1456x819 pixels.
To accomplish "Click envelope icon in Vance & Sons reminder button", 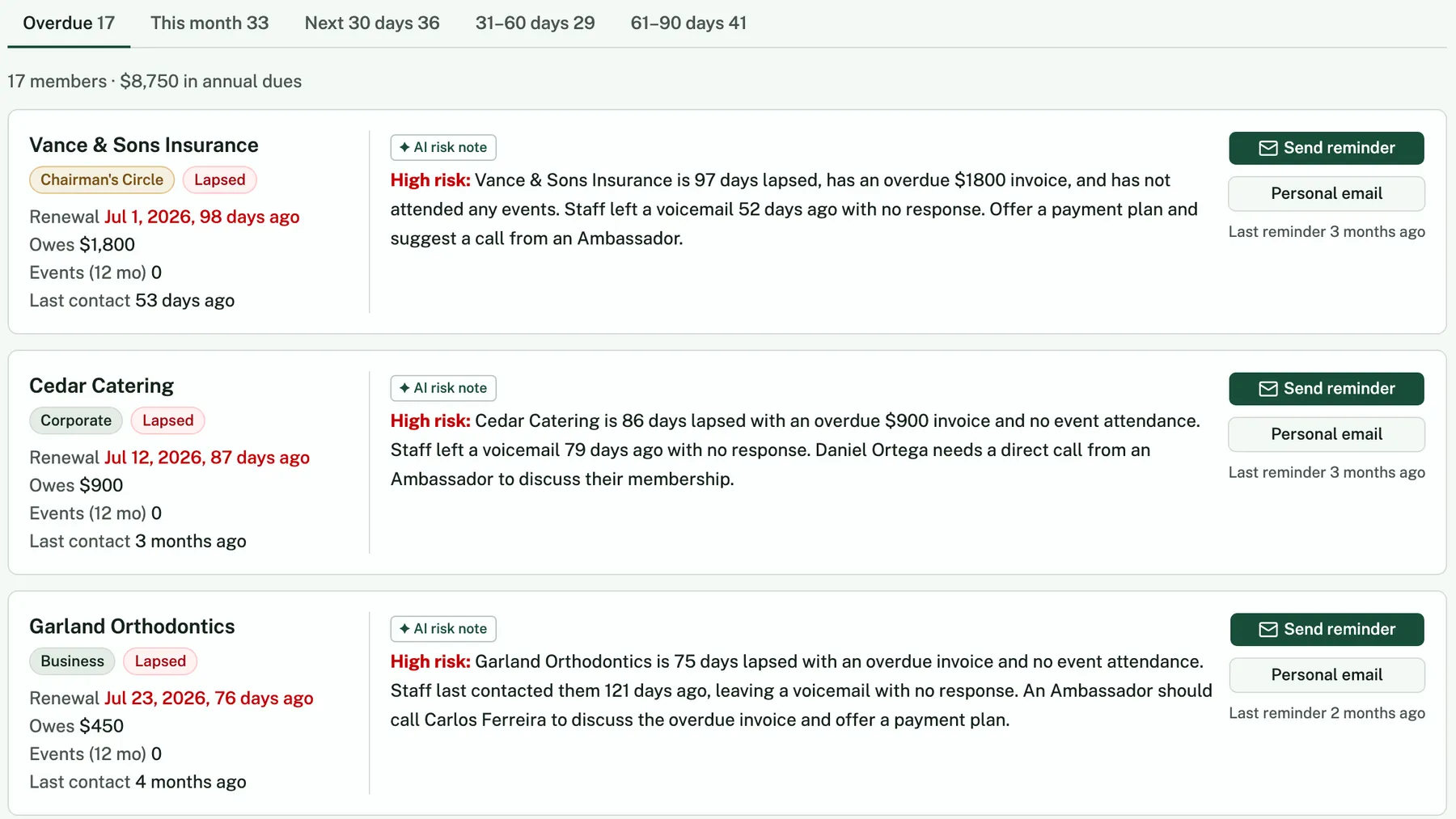I will click(1268, 148).
